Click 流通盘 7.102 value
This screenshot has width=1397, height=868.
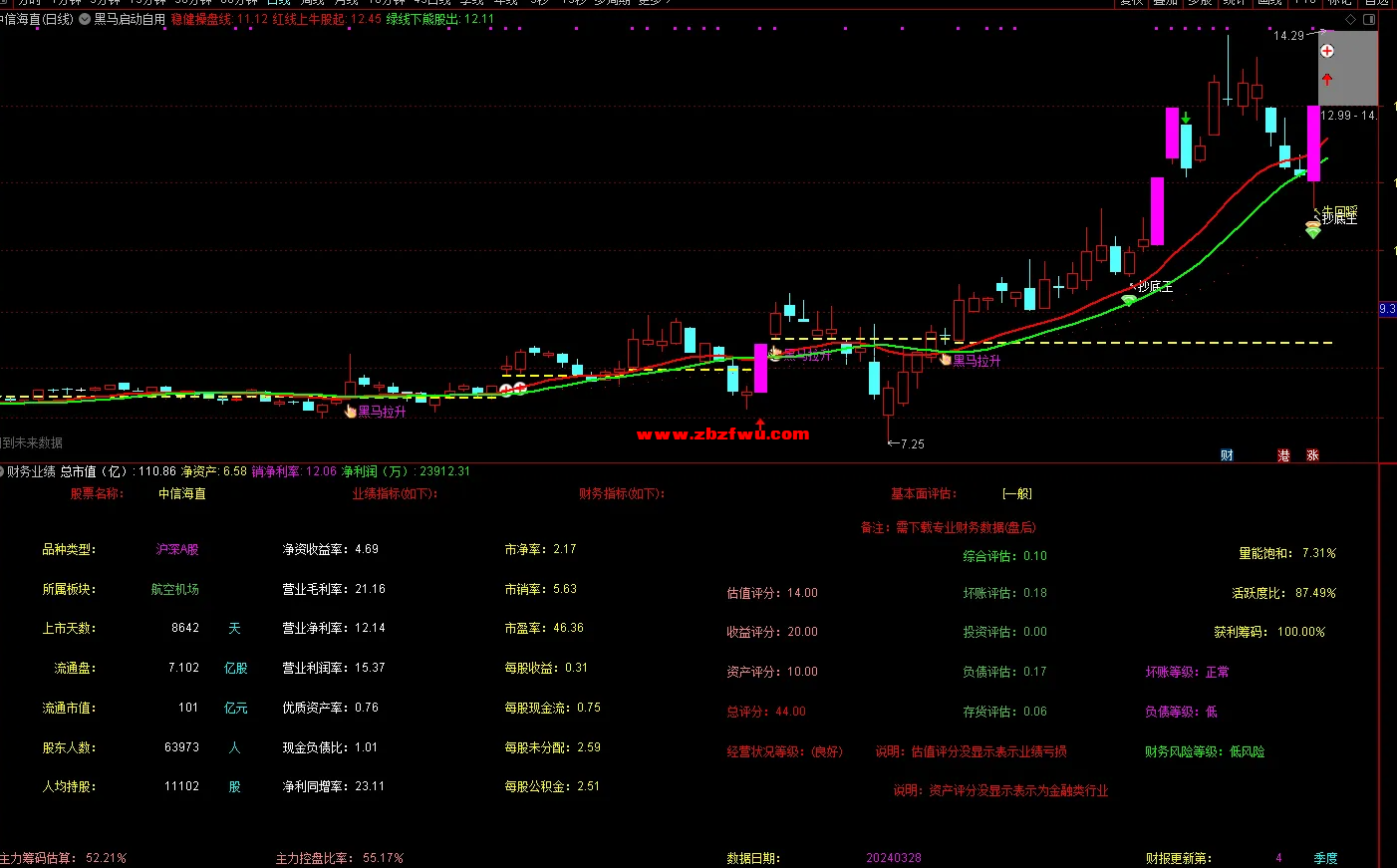point(183,668)
